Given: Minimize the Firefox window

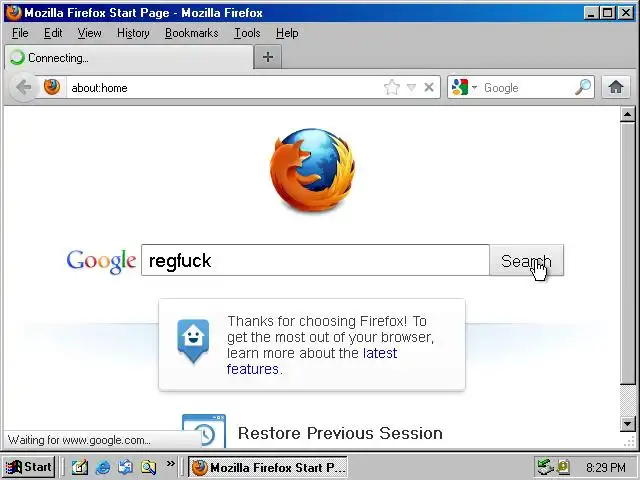Looking at the screenshot, I should click(x=591, y=13).
